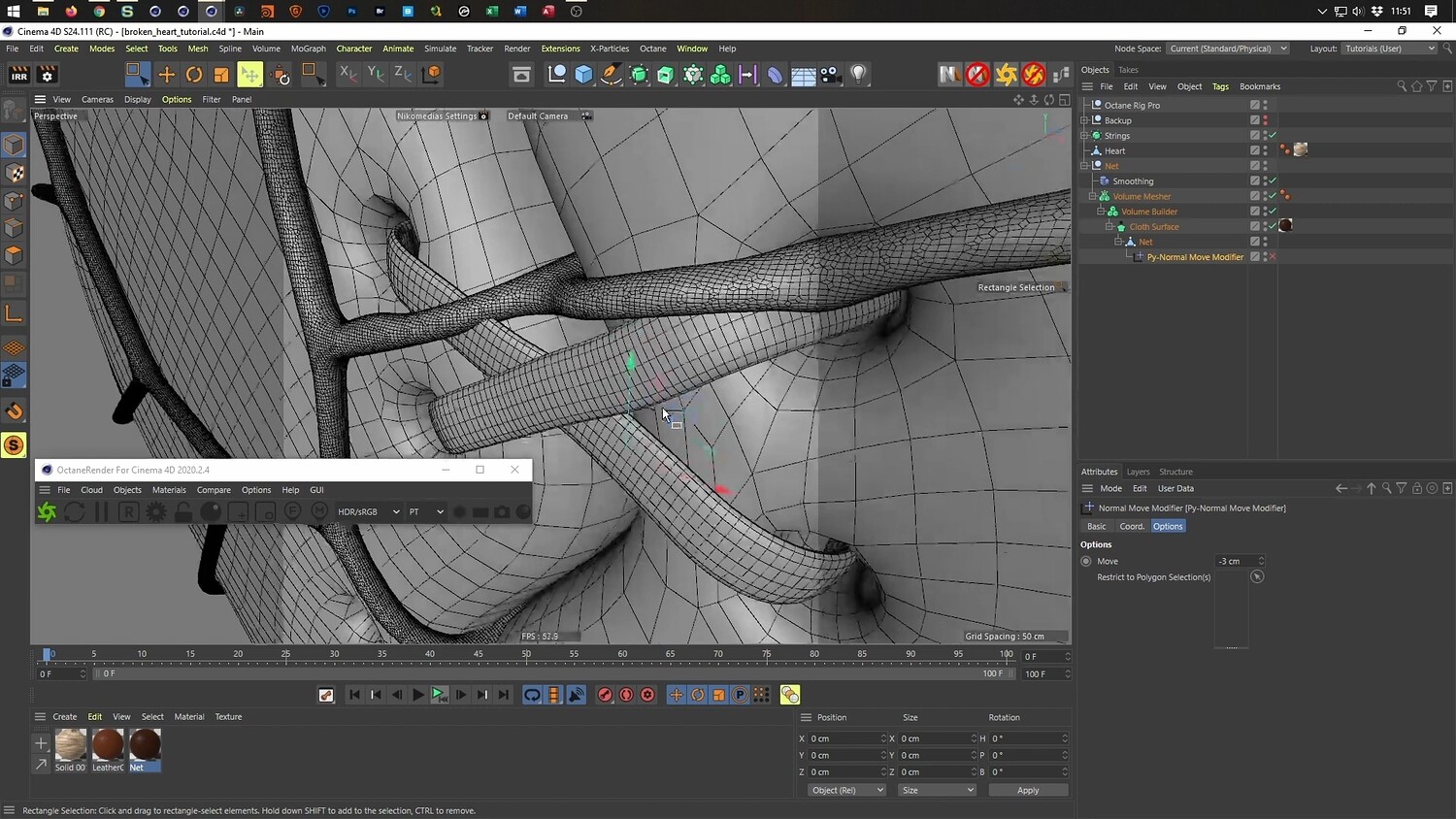Screen dimensions: 1456x819
Task: Expand the Backup object in hierarchy
Action: coord(1084,120)
